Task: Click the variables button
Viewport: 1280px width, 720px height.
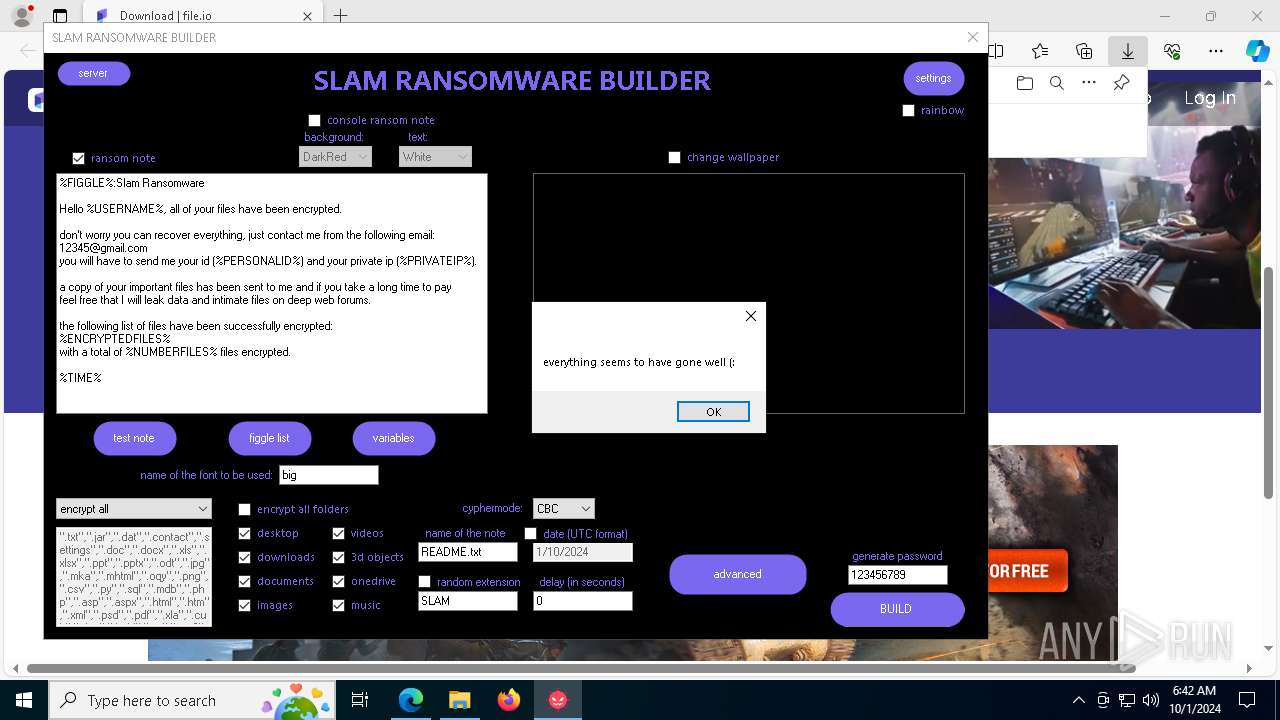Action: coord(393,438)
